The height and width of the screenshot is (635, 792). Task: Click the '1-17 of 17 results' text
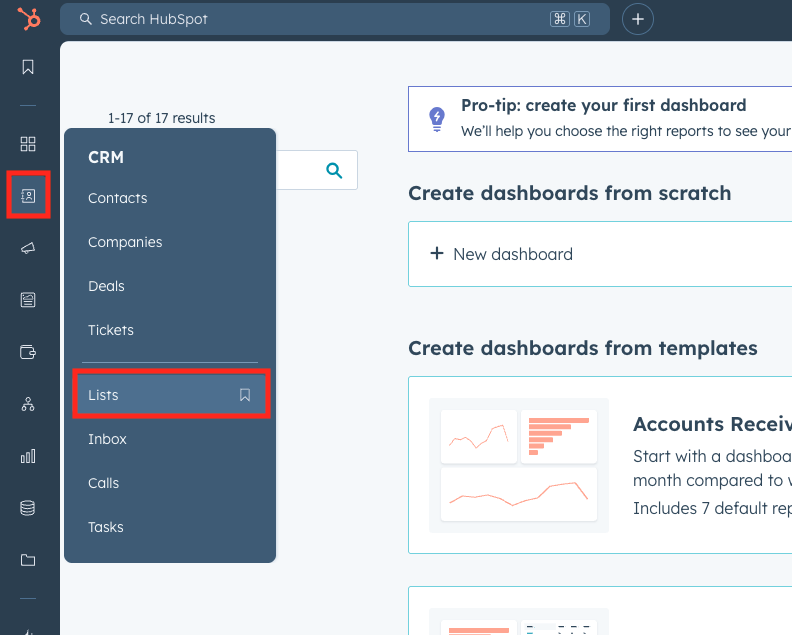coord(162,118)
